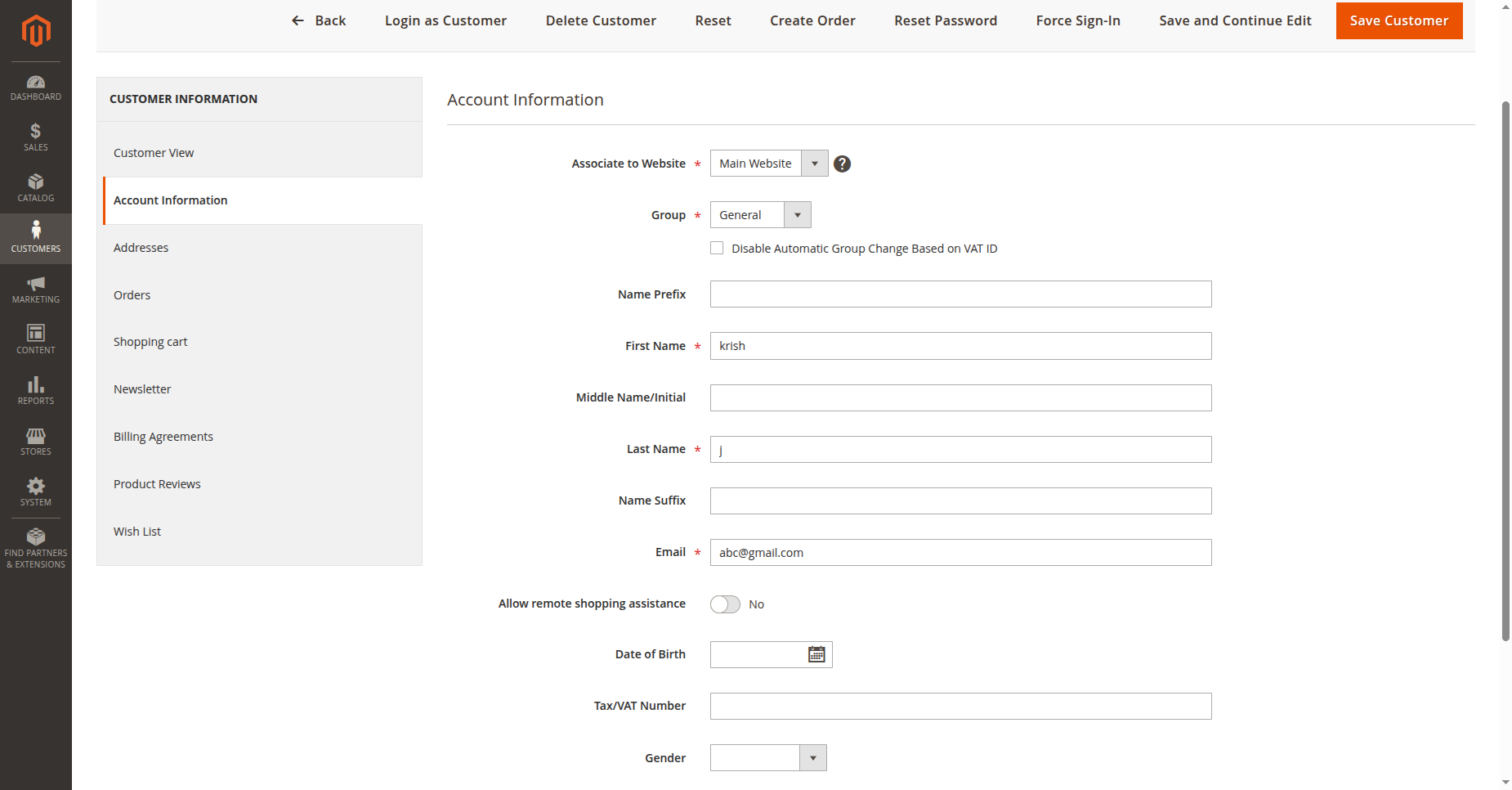The height and width of the screenshot is (790, 1512).
Task: Open the Gender dropdown
Action: pos(768,758)
